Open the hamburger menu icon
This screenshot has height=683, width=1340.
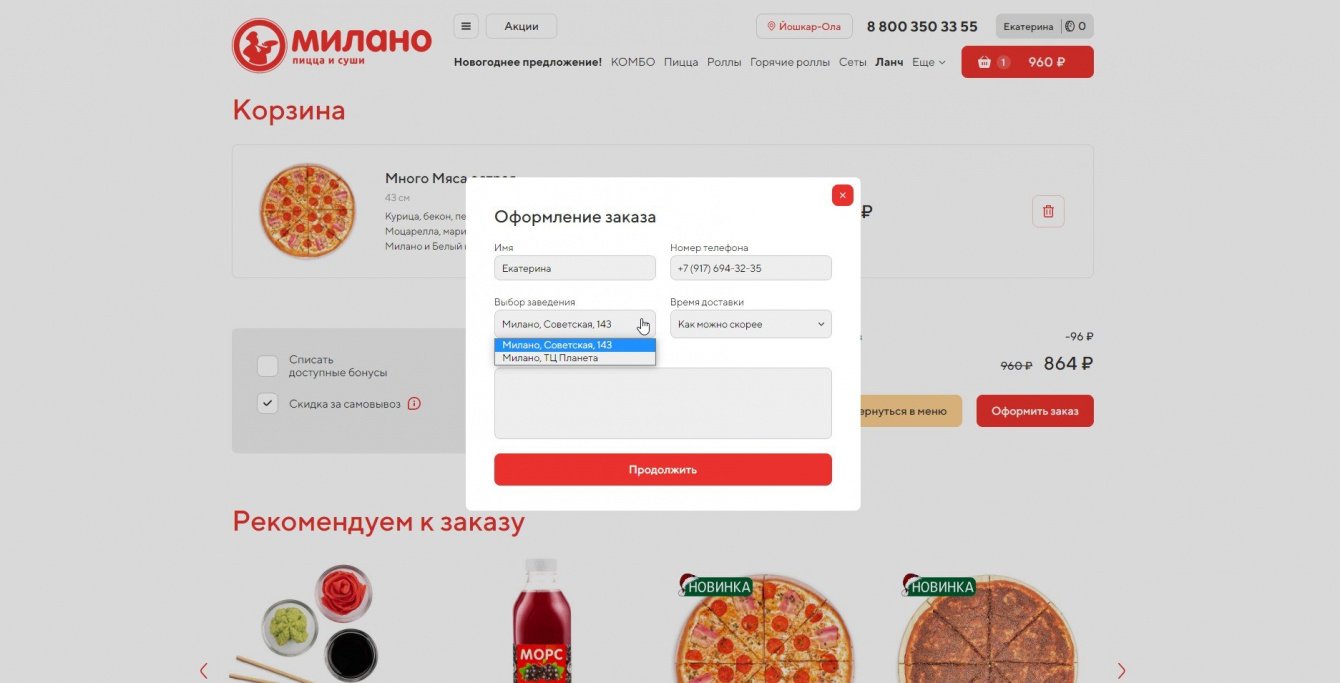[x=466, y=26]
